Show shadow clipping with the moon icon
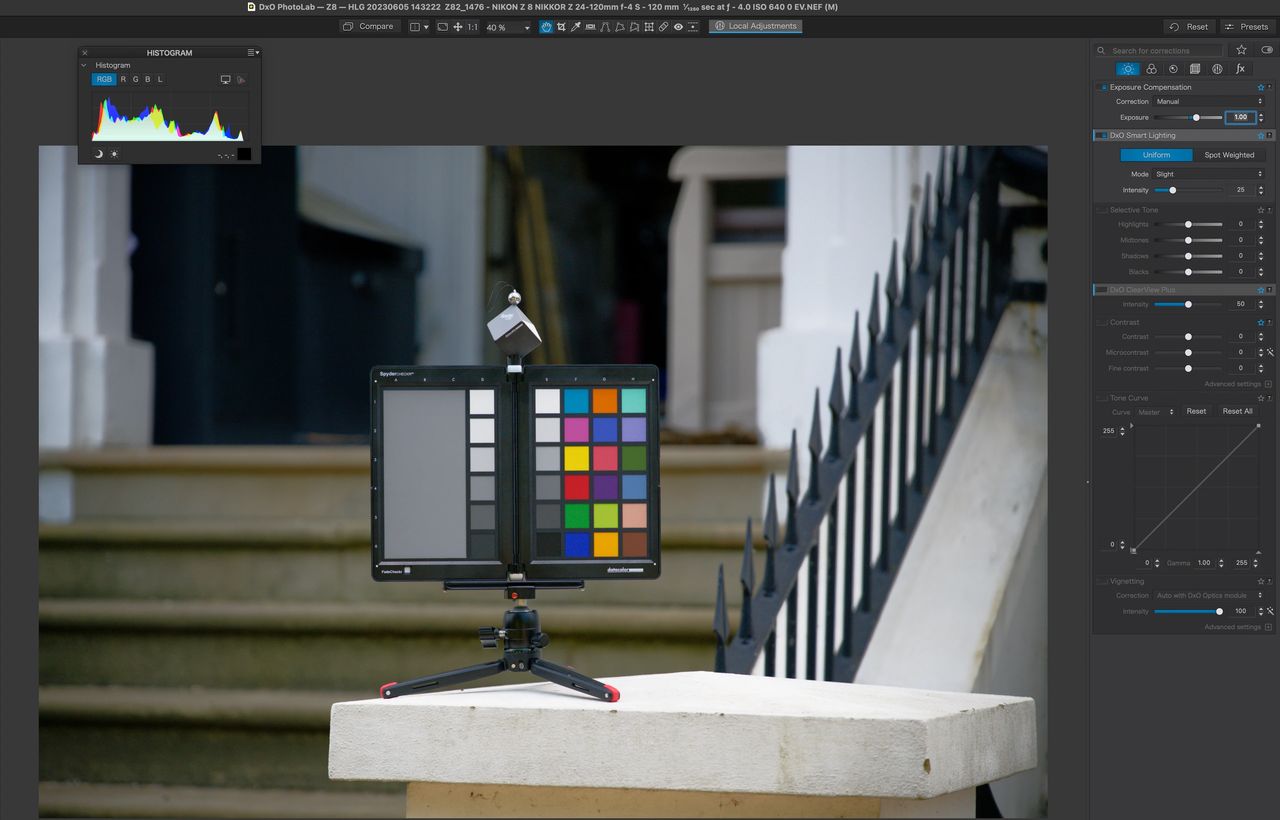This screenshot has height=820, width=1280. (x=99, y=154)
